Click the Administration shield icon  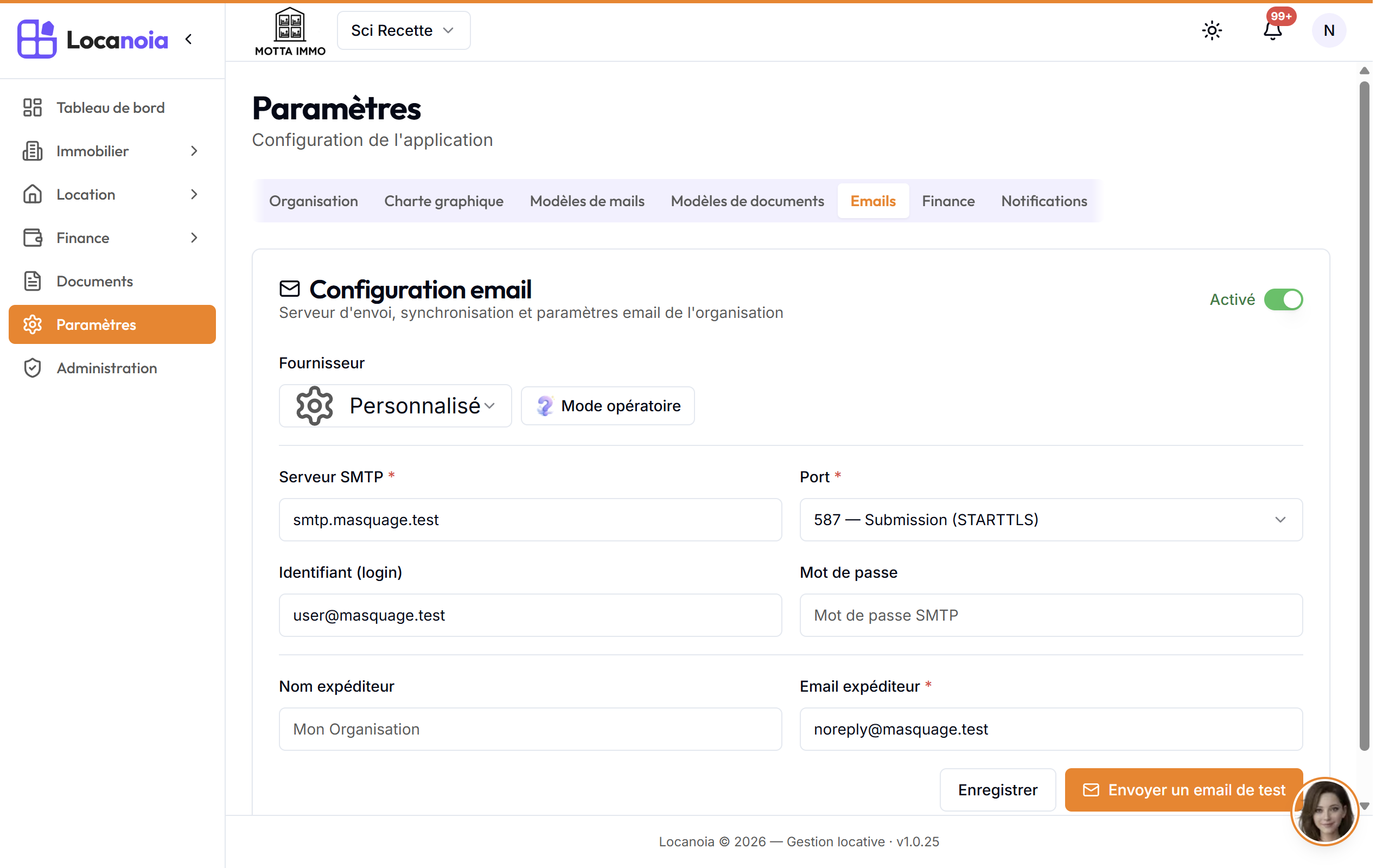tap(33, 368)
